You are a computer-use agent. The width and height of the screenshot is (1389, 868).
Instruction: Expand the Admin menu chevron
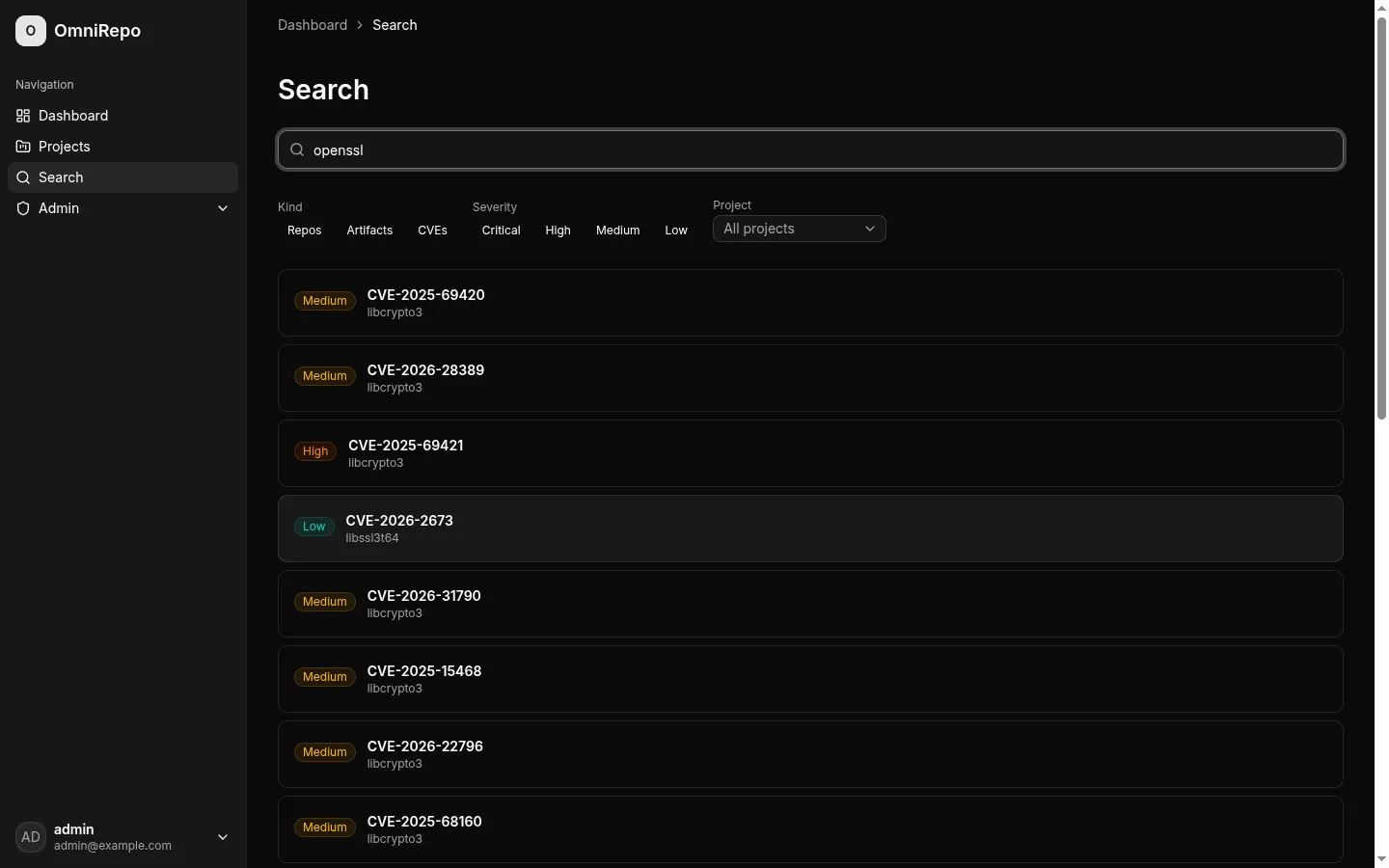[223, 208]
